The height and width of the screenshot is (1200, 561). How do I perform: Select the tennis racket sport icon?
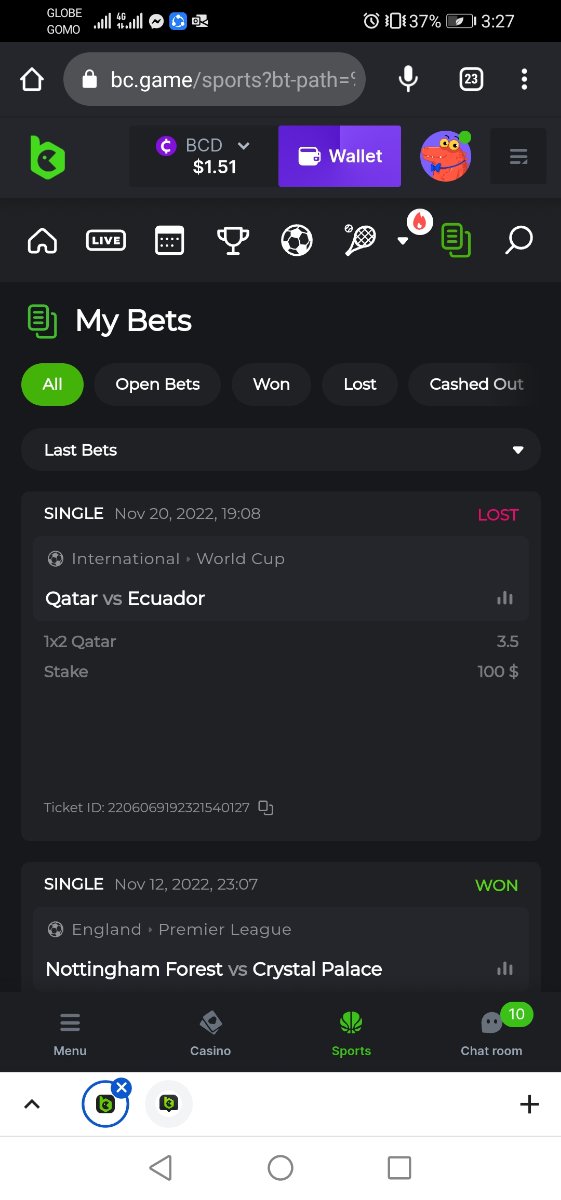pos(360,240)
